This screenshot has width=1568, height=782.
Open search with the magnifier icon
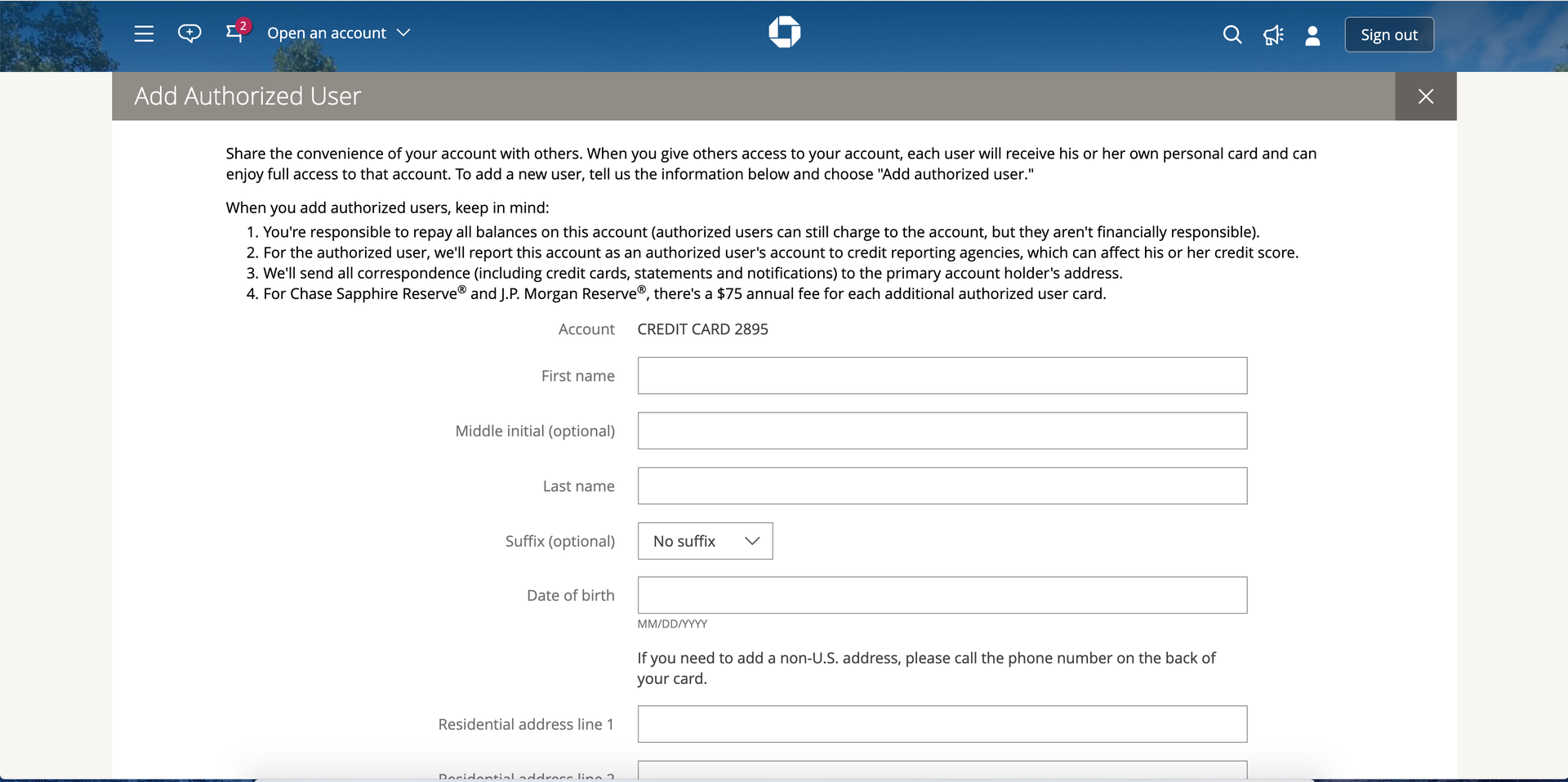click(x=1232, y=35)
